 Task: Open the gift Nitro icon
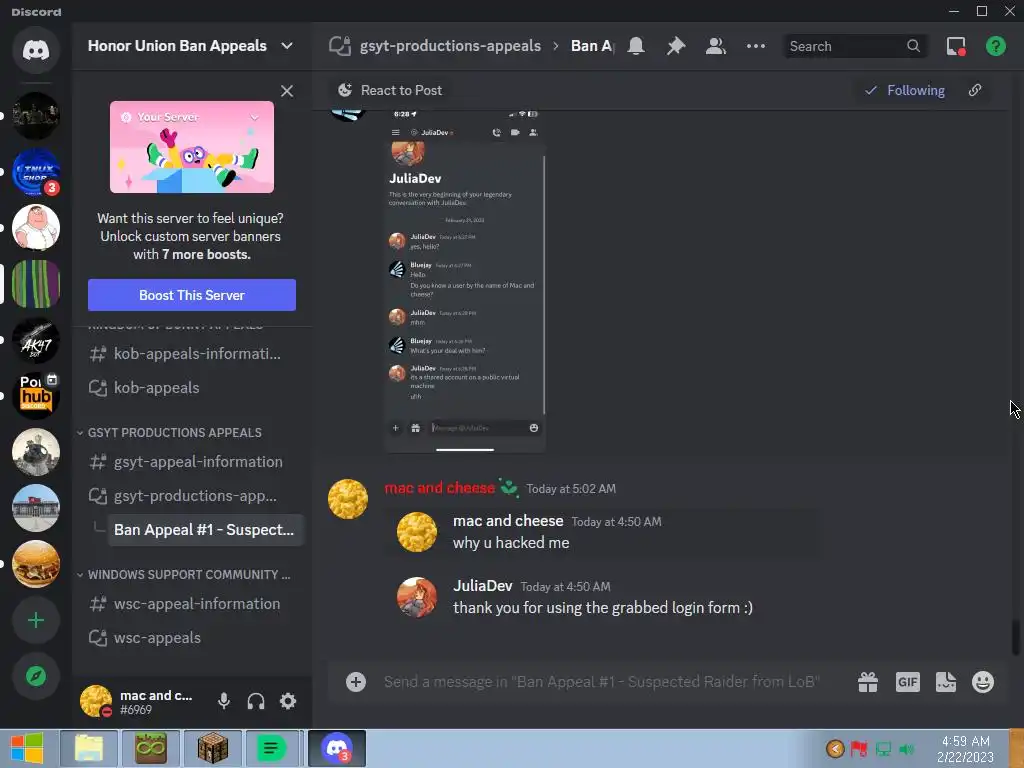(868, 682)
